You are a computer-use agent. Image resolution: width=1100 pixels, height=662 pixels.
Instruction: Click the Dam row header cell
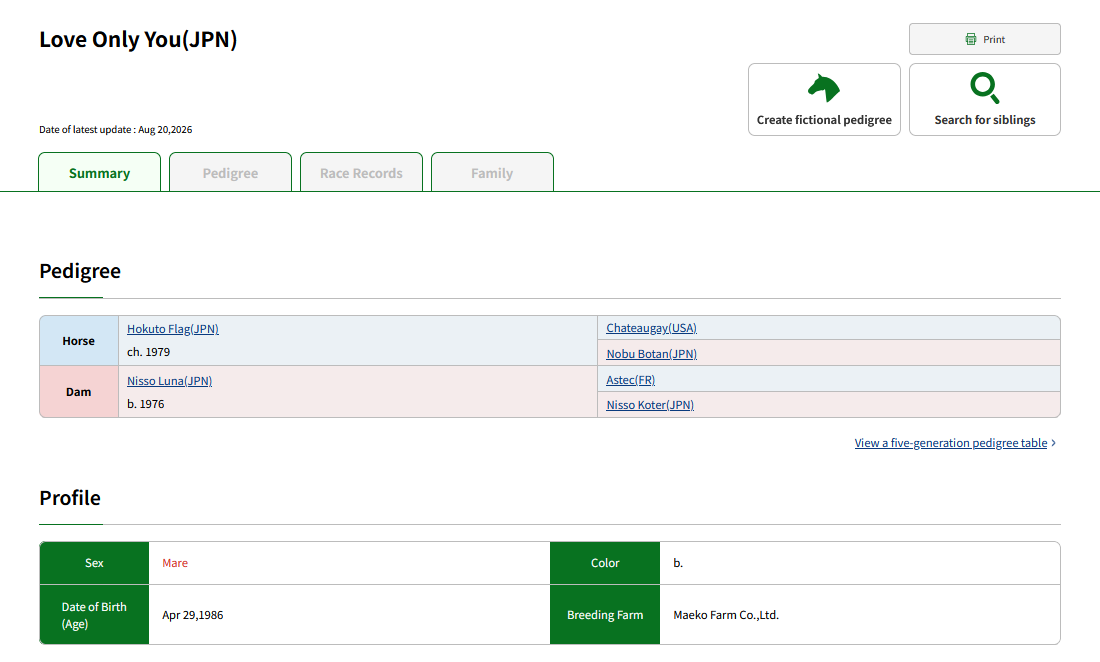pos(79,392)
